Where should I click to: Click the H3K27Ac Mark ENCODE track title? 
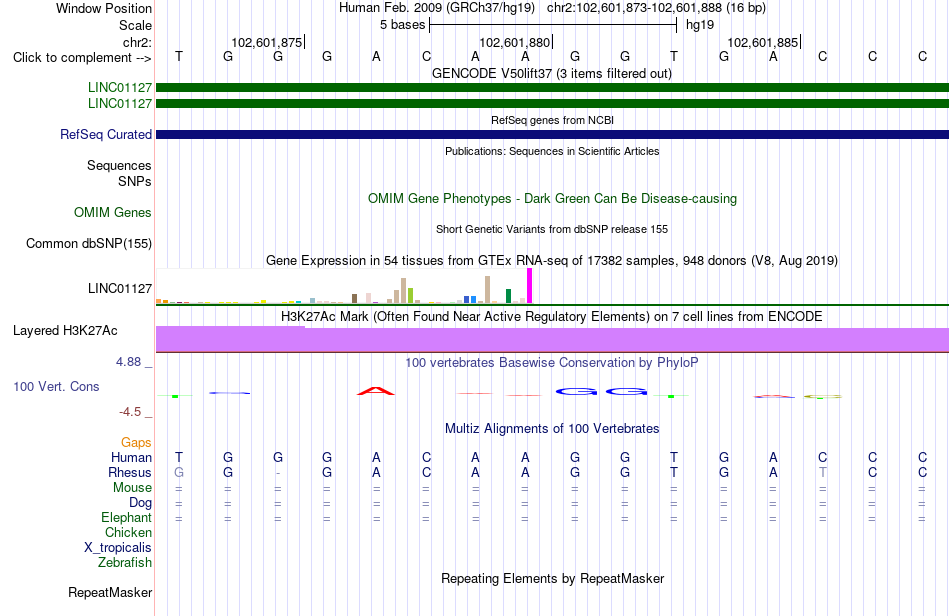point(551,317)
